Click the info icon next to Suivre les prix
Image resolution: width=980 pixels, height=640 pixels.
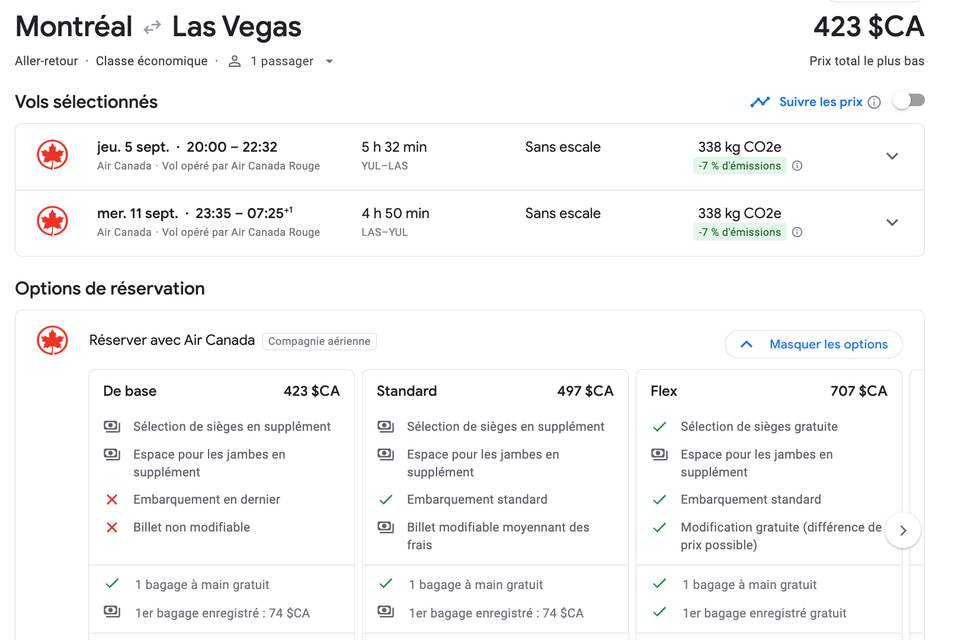click(x=874, y=101)
